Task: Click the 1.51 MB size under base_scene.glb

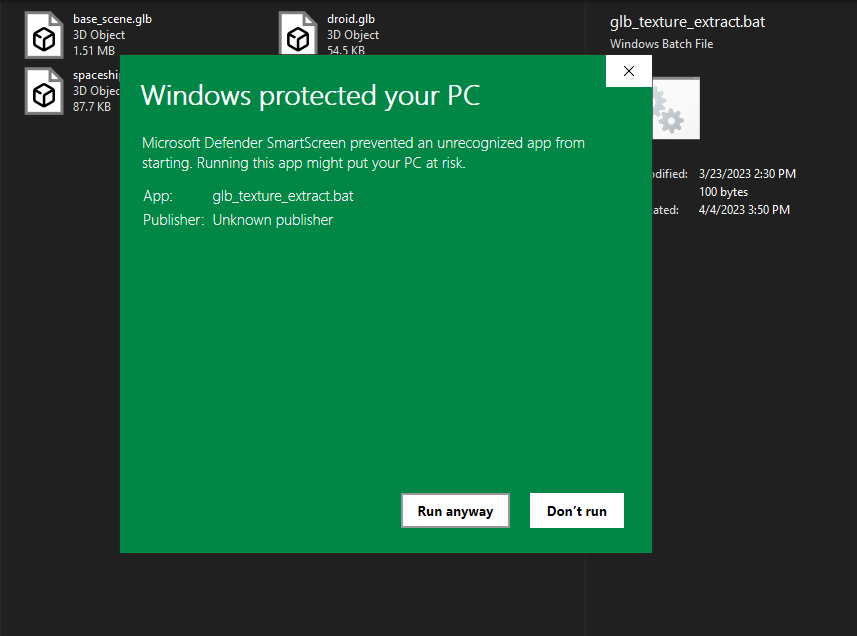Action: pyautogui.click(x=93, y=50)
